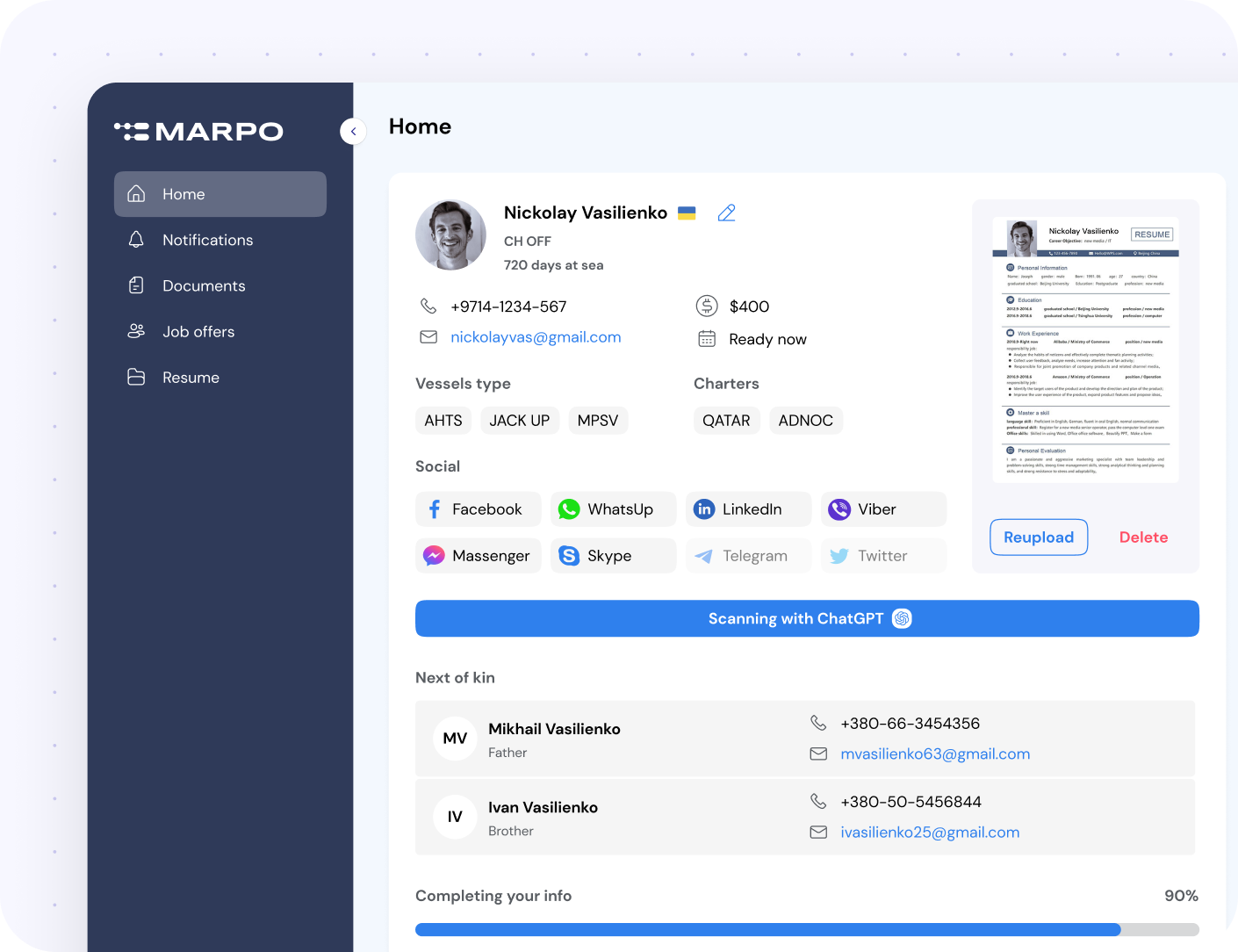
Task: Click the Completing your info progress bar
Action: [x=806, y=929]
